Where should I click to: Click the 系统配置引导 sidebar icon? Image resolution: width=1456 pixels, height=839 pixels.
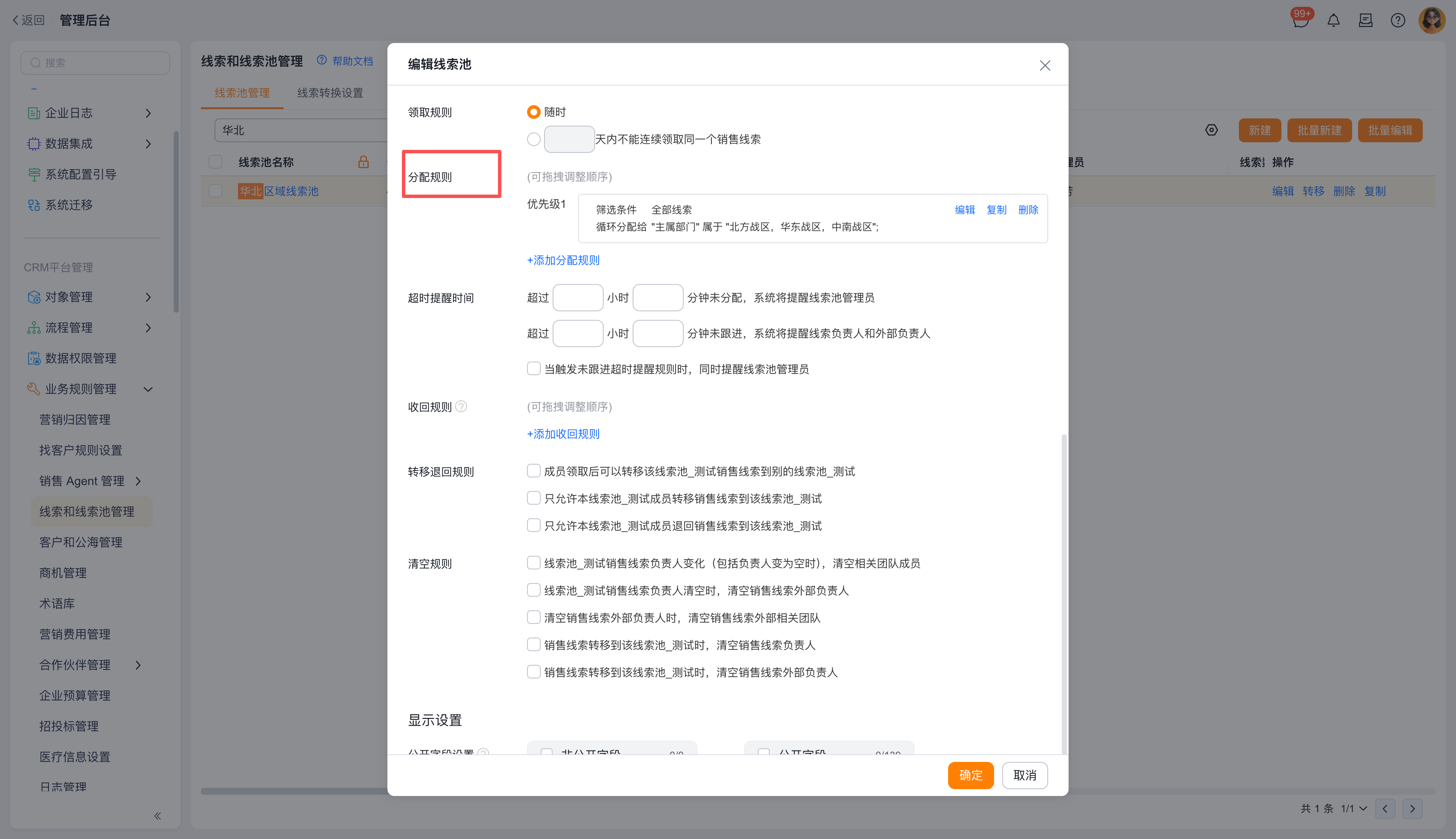point(34,174)
